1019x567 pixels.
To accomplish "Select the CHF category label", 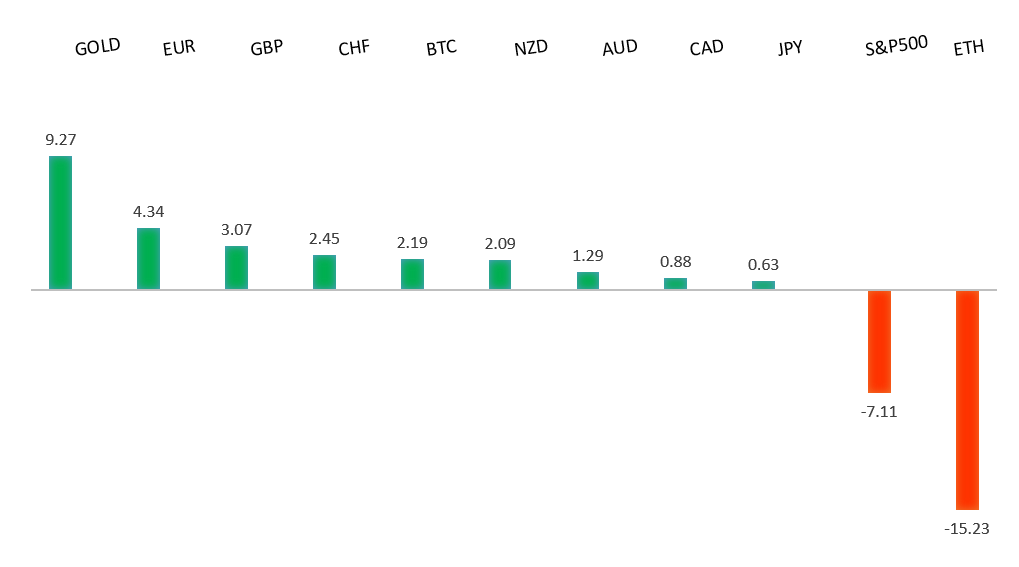I will click(x=354, y=48).
